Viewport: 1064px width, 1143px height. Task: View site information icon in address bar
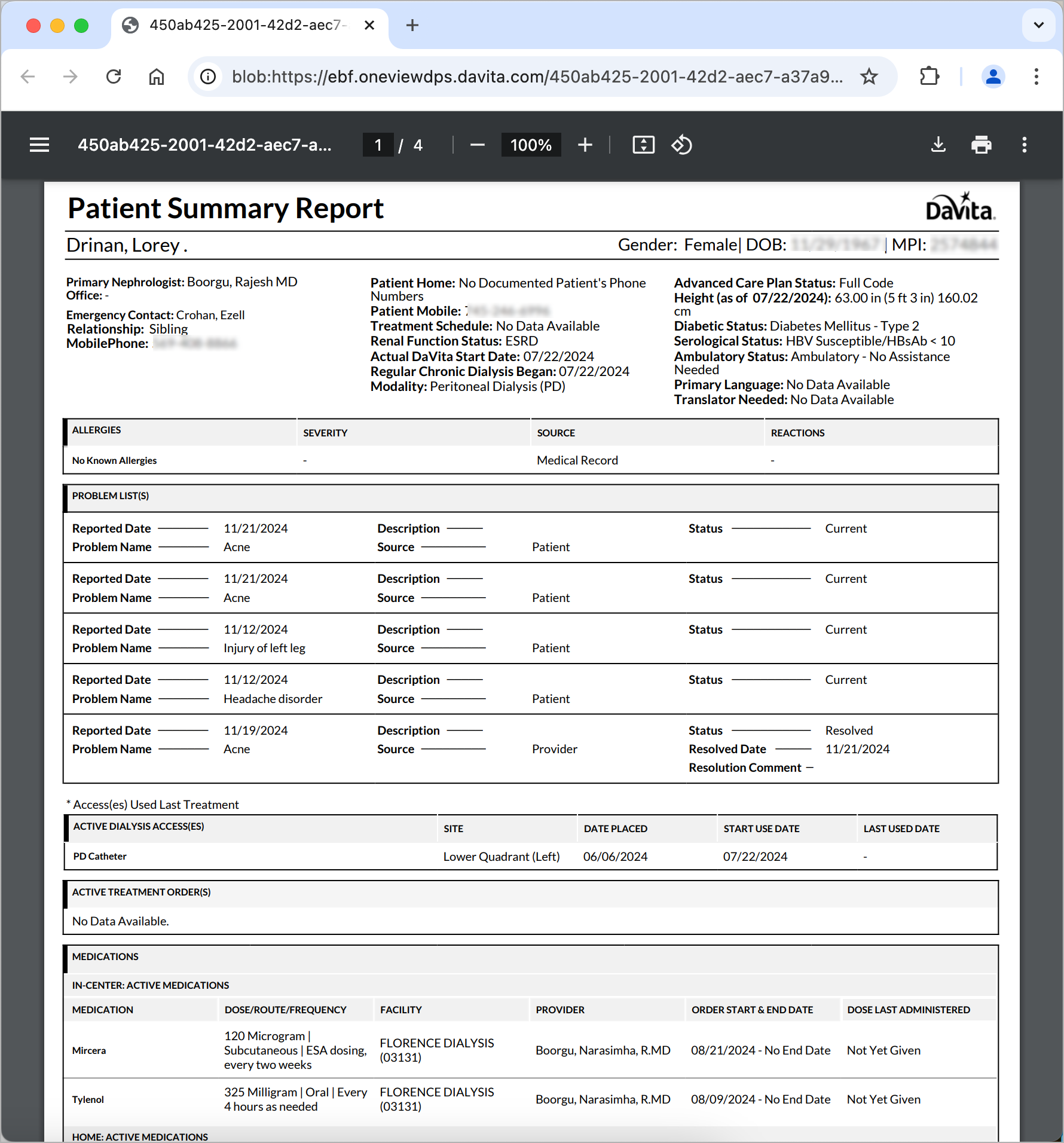pyautogui.click(x=208, y=77)
